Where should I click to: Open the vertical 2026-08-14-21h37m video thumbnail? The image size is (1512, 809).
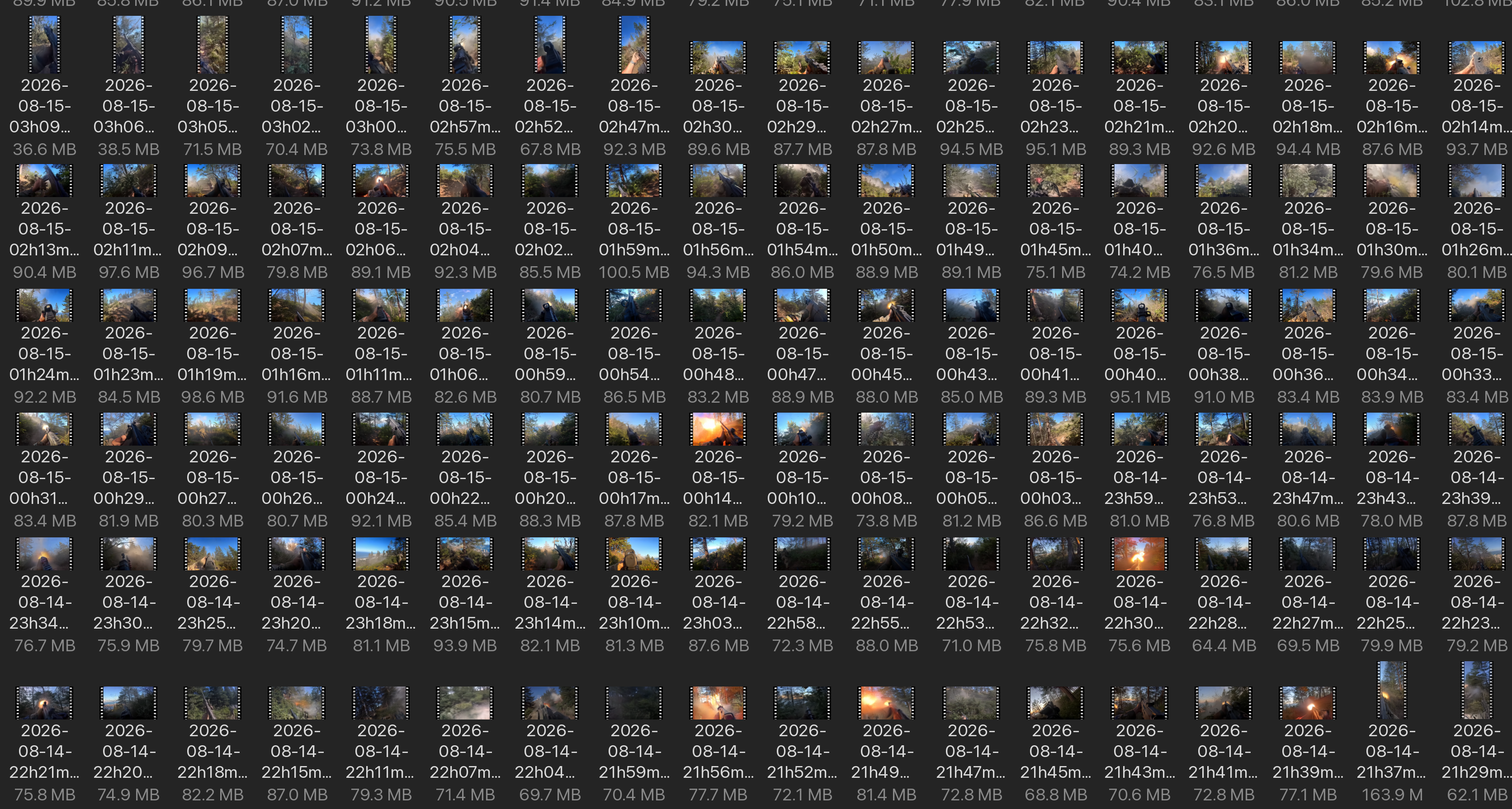[x=1392, y=691]
